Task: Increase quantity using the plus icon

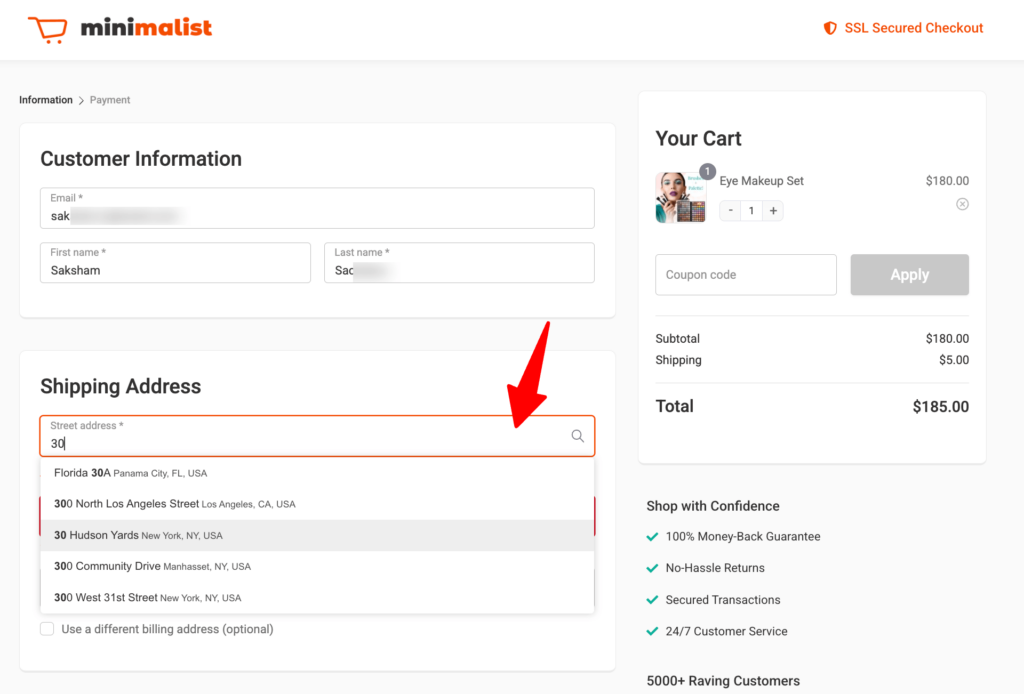Action: tap(773, 210)
